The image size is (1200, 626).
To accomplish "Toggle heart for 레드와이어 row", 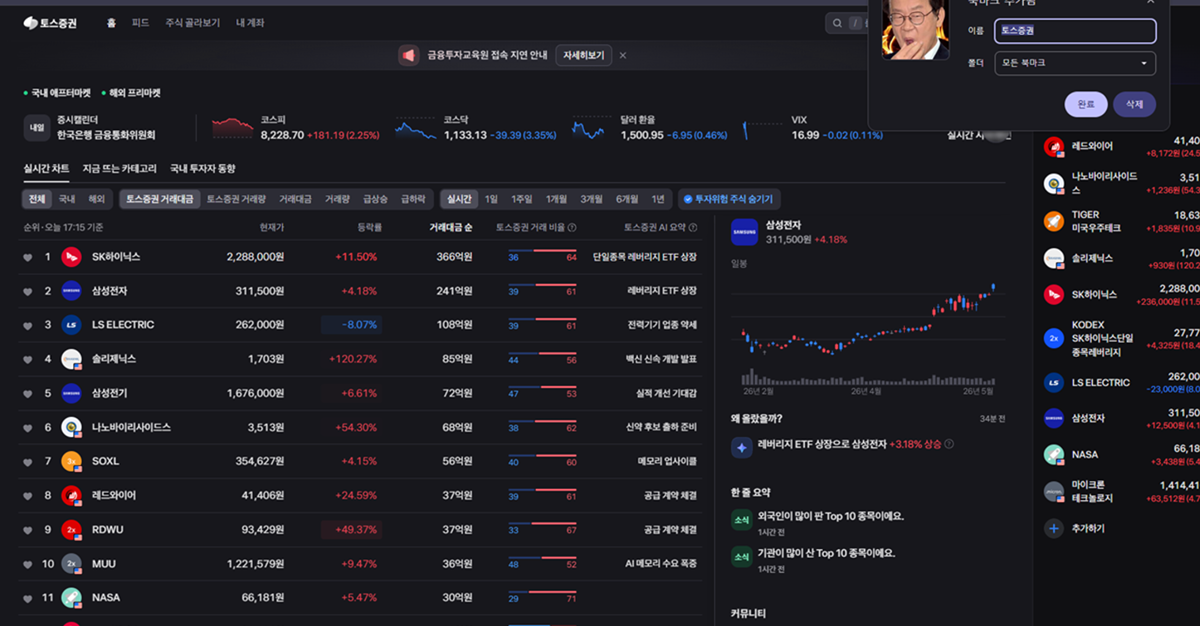I will pyautogui.click(x=28, y=495).
